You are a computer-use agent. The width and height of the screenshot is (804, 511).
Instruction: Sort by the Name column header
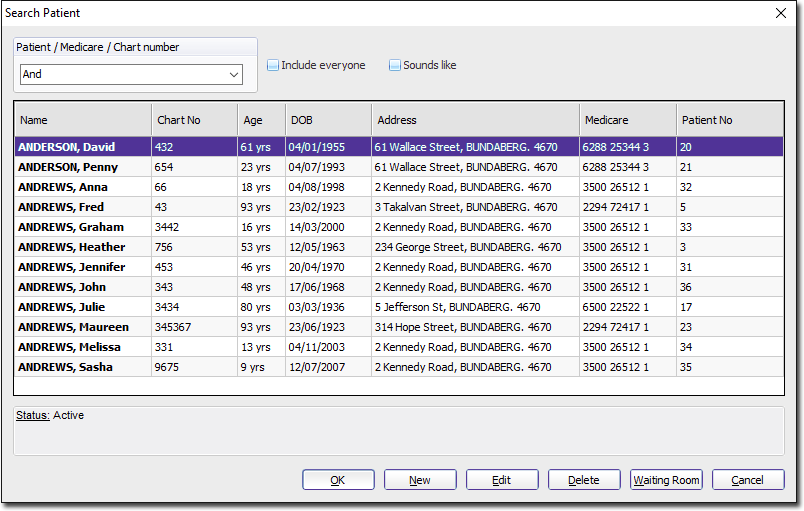click(x=83, y=120)
